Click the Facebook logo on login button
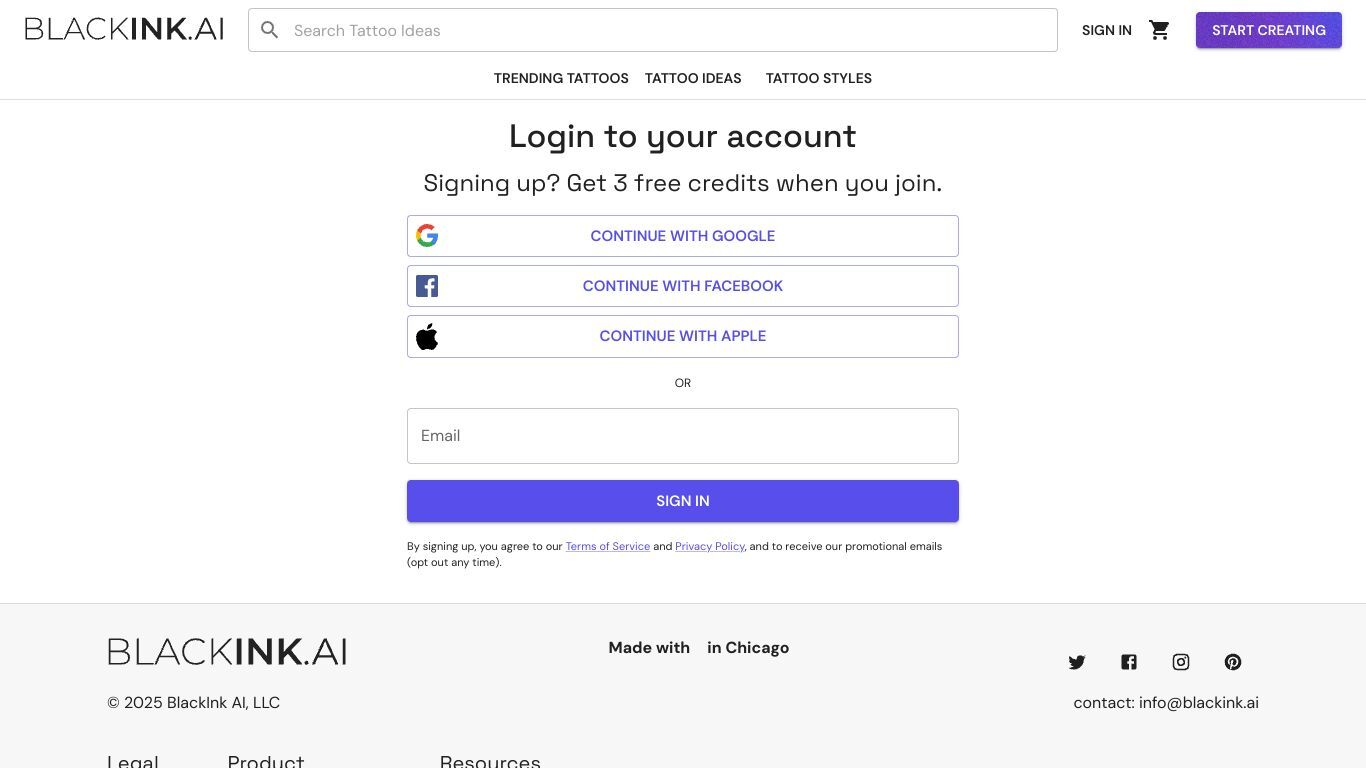 [x=427, y=286]
